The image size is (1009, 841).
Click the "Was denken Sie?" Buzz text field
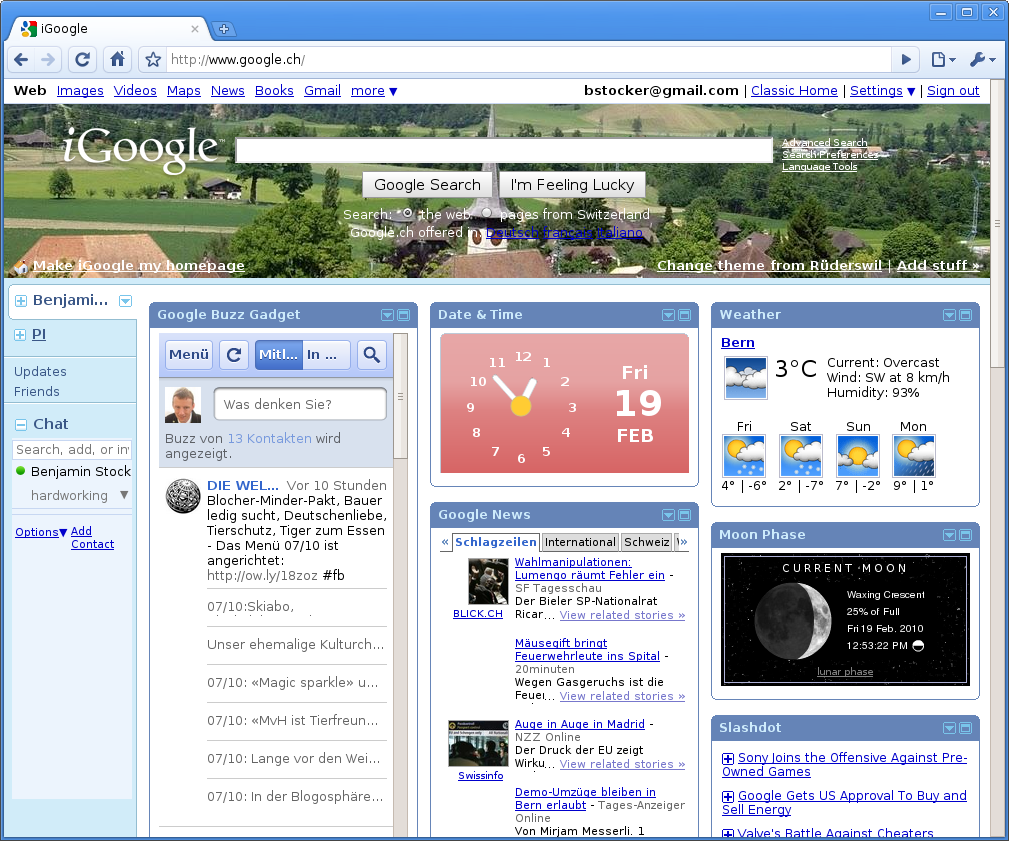pos(300,404)
